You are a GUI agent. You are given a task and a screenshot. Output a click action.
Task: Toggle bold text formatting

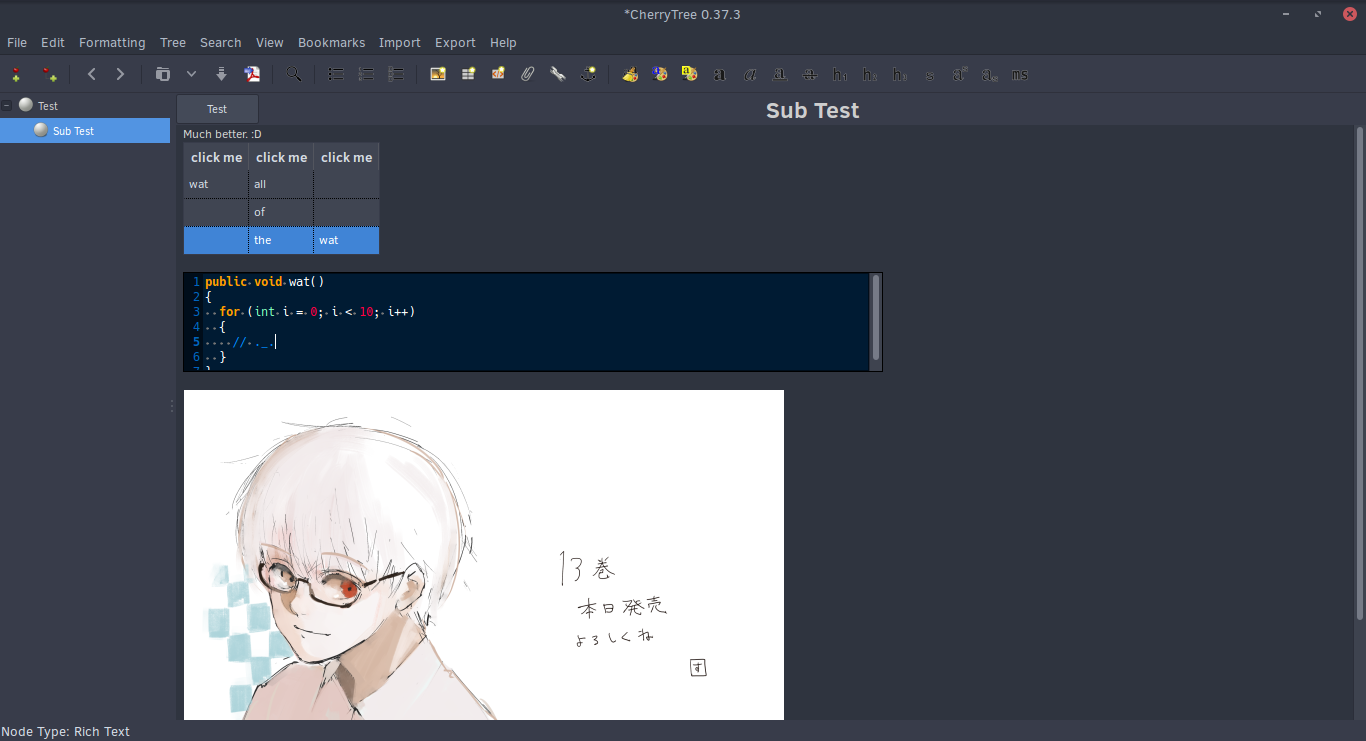[x=719, y=74]
